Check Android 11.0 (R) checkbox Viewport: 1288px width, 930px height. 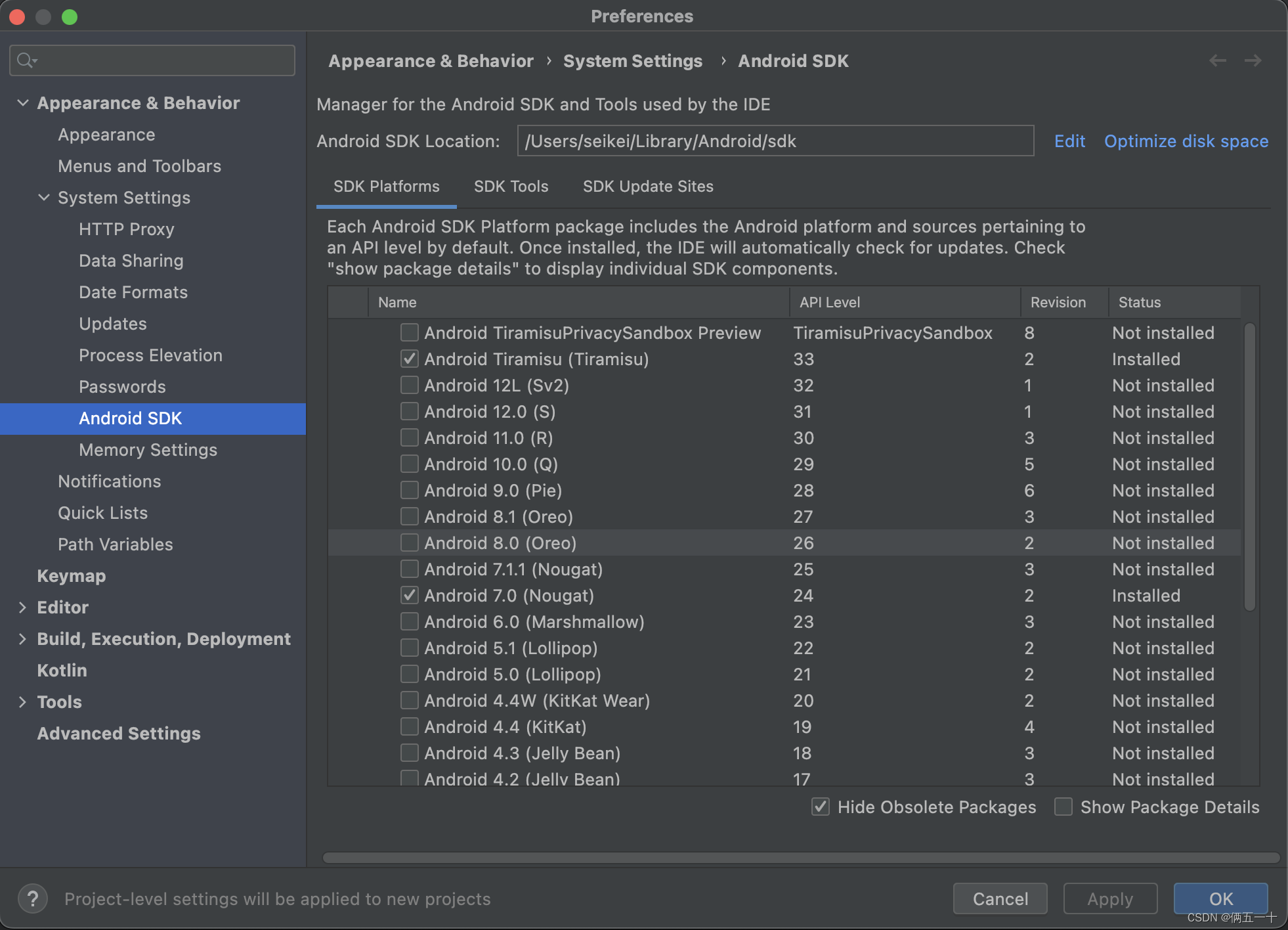(x=410, y=437)
